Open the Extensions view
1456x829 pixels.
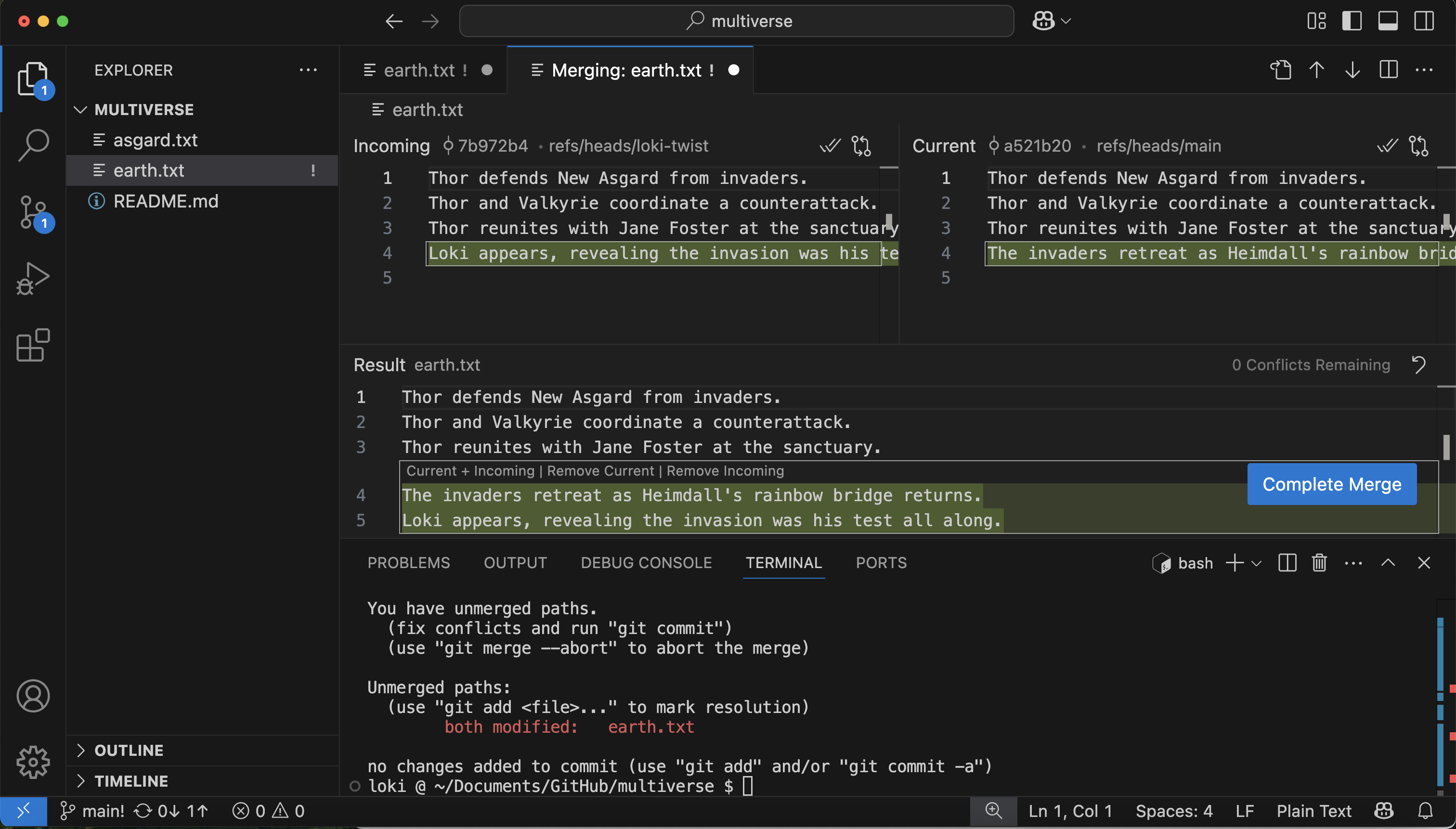(x=33, y=345)
